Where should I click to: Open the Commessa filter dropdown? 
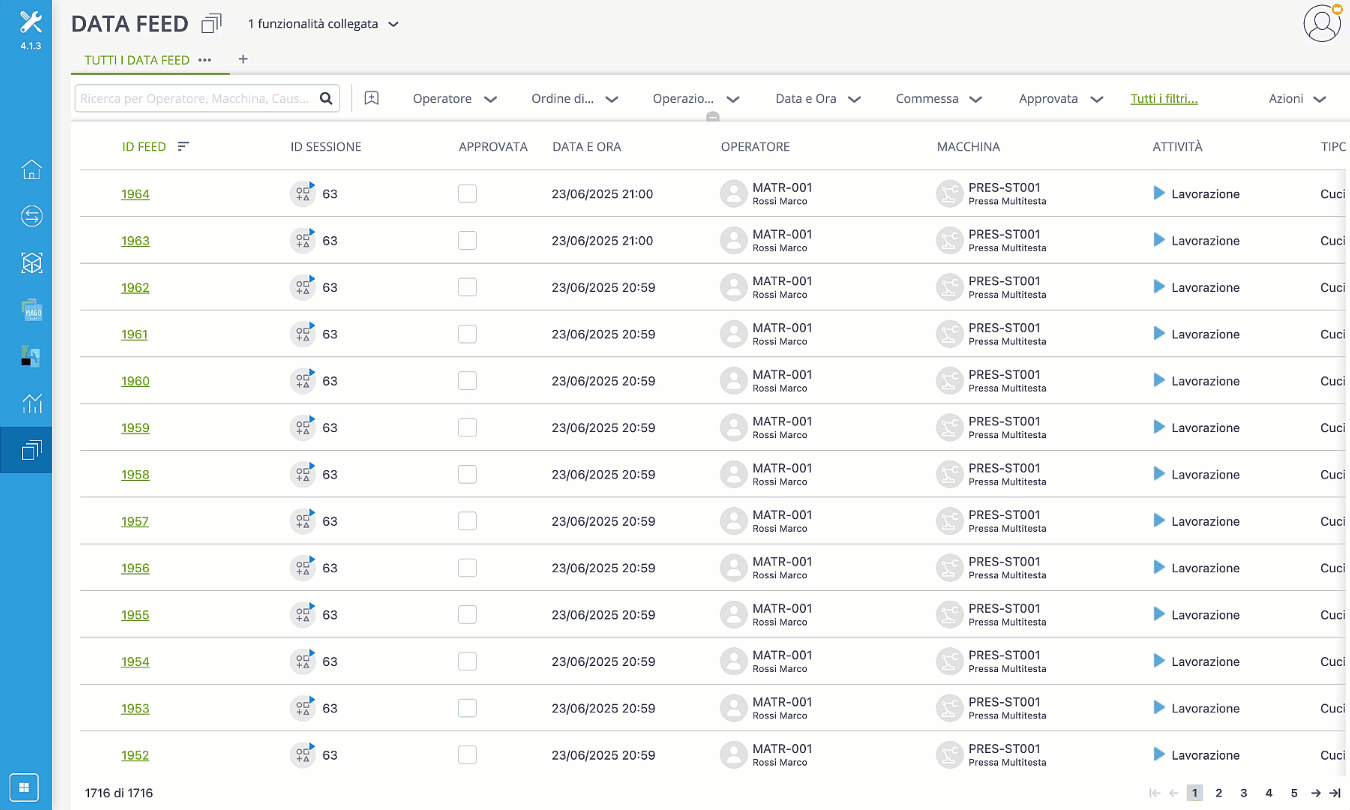pyautogui.click(x=939, y=99)
